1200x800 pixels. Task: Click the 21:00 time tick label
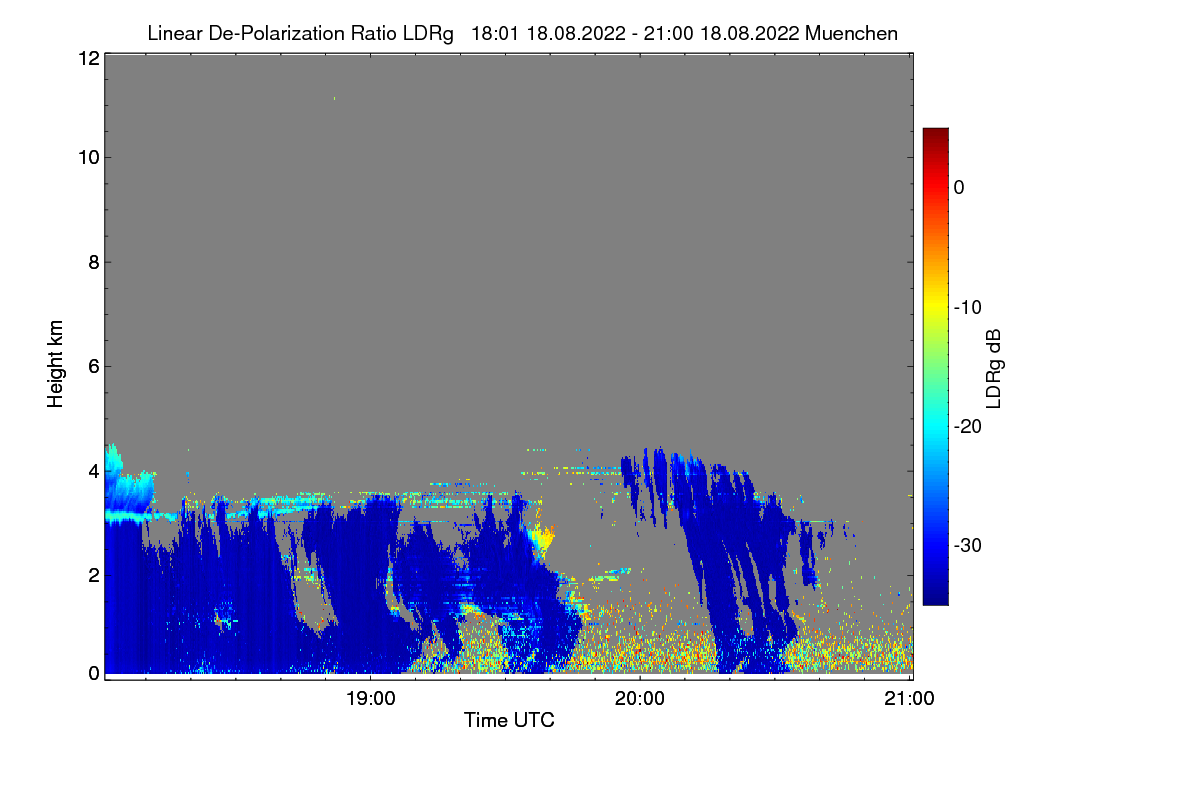[x=909, y=700]
